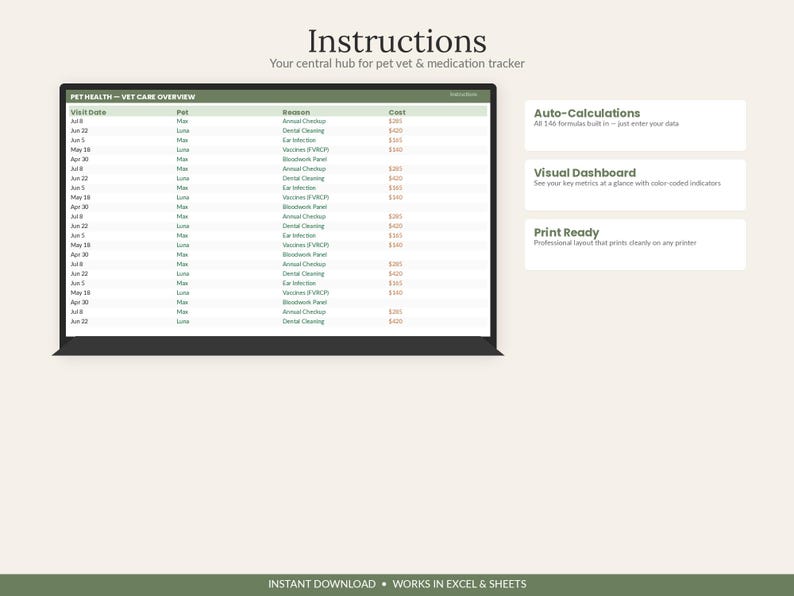The image size is (794, 596).
Task: Click the Visit Date column header
Action: [x=88, y=112]
